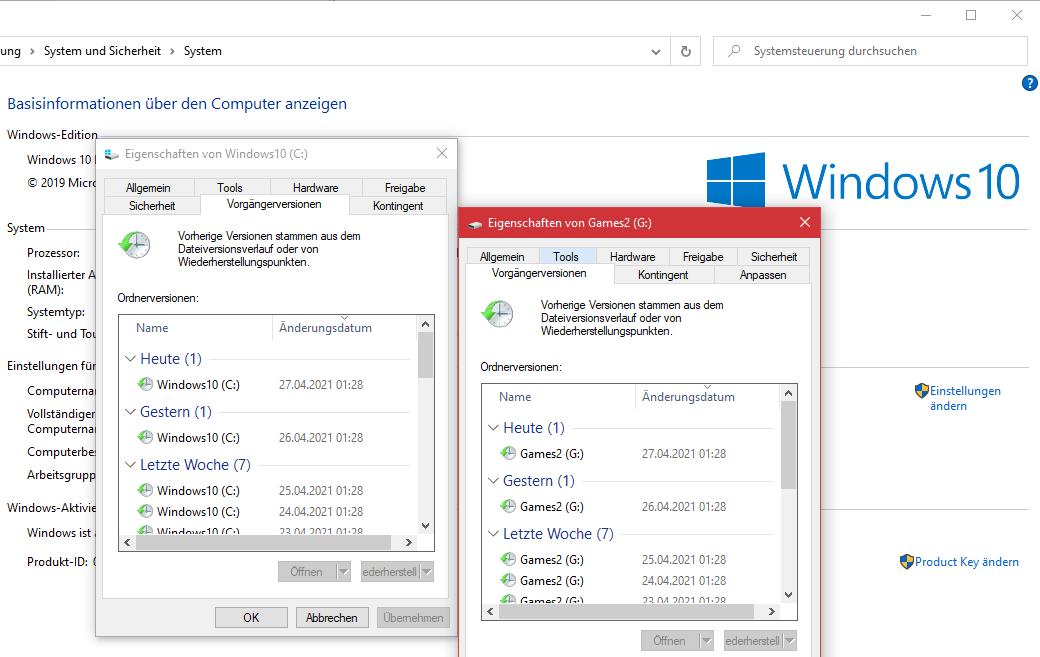Open Freigabe tab in Games2 dialog
This screenshot has width=1040, height=657.
coord(703,257)
